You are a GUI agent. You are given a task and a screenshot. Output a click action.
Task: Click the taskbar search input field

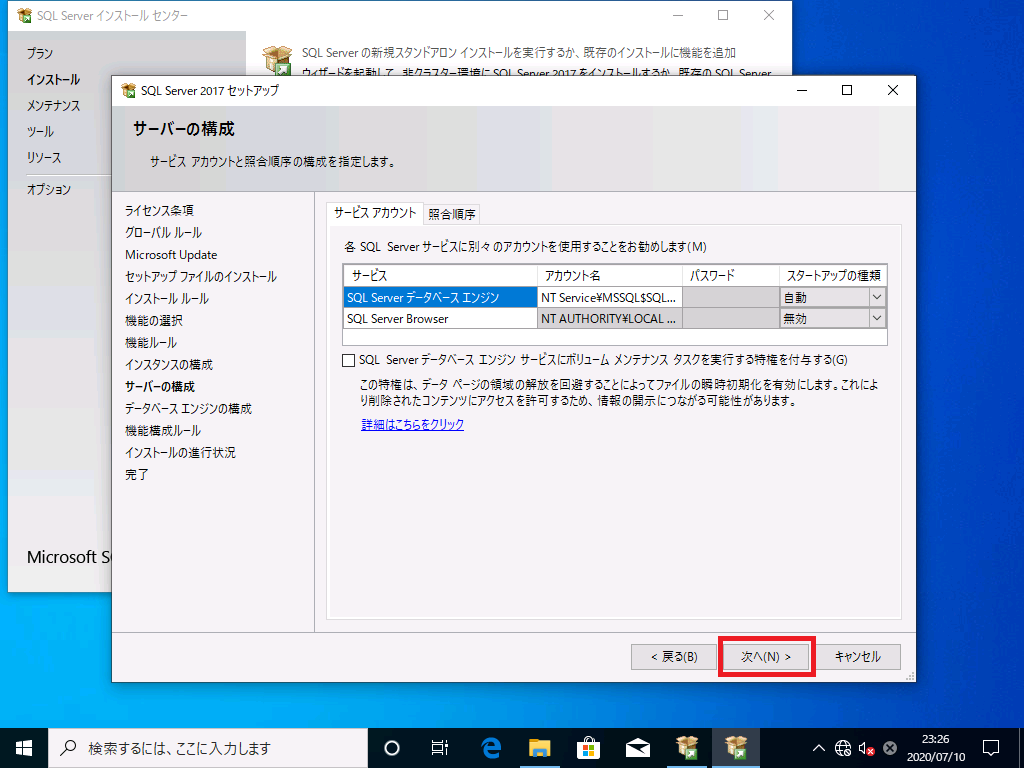pyautogui.click(x=200, y=747)
